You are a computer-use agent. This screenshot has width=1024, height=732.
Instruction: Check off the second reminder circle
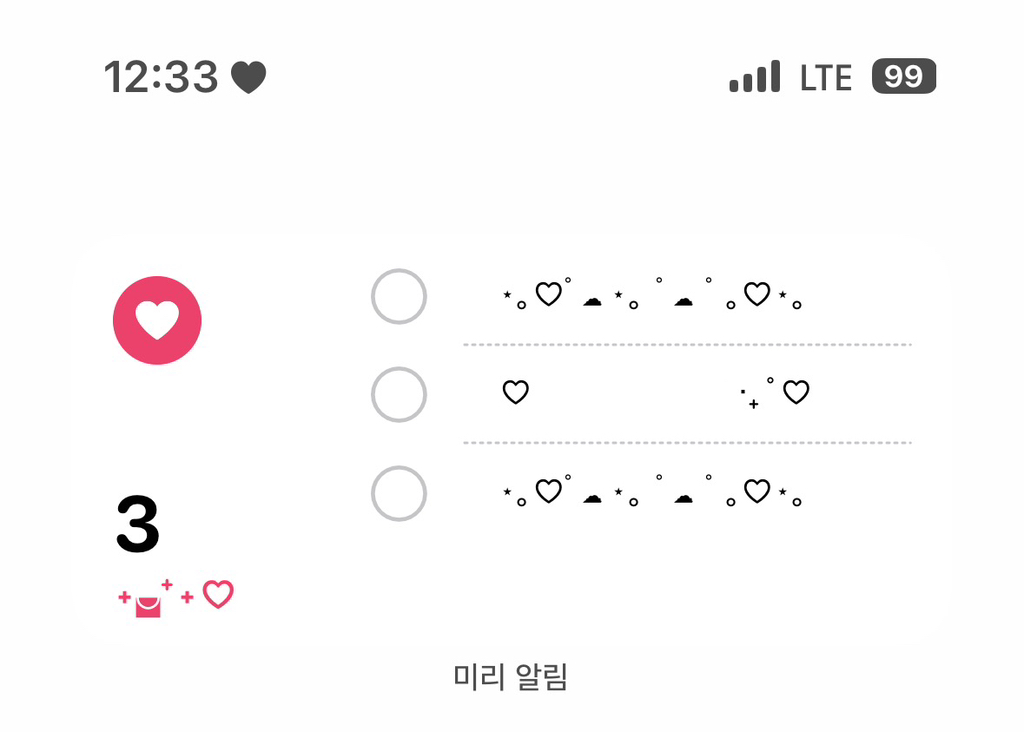[399, 395]
